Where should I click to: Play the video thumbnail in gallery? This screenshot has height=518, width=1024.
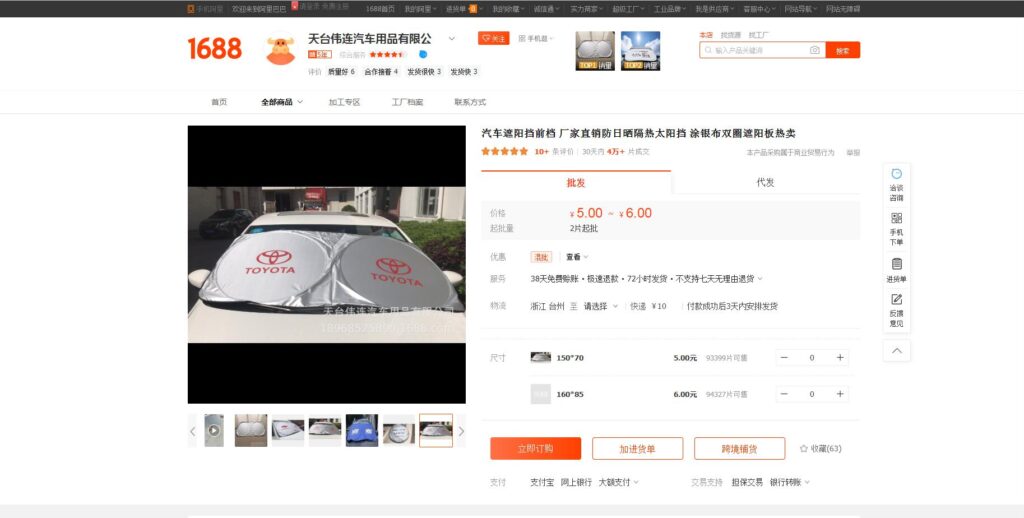pyautogui.click(x=214, y=430)
